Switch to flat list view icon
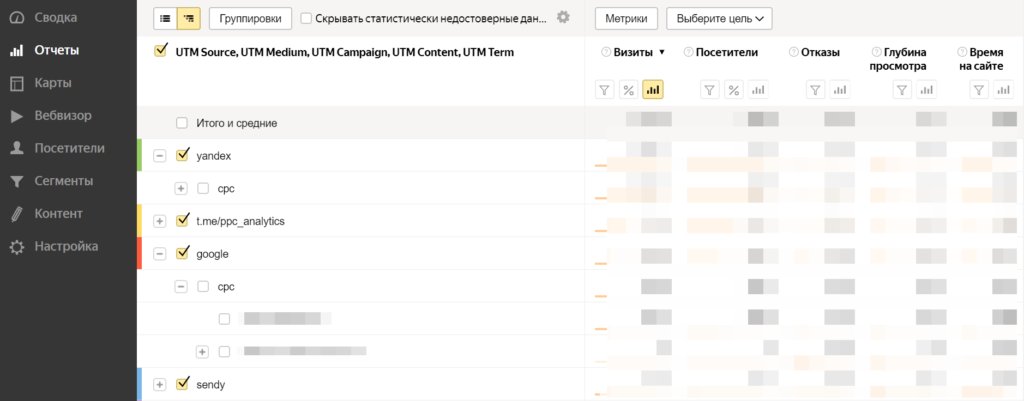Screen dimensions: 1024x401 (165, 18)
